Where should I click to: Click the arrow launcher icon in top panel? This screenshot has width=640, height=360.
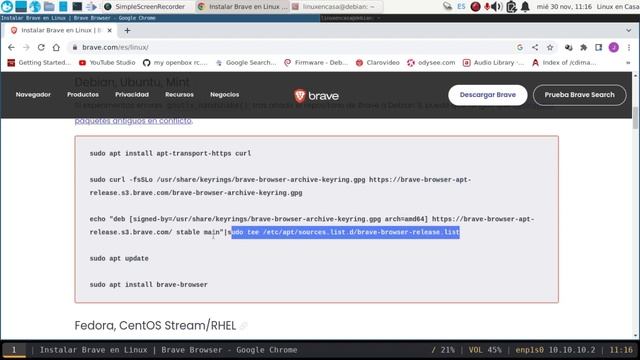91,7
